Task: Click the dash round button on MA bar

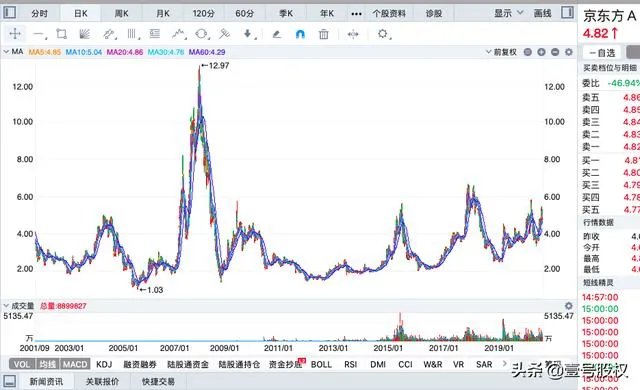Action: point(555,52)
